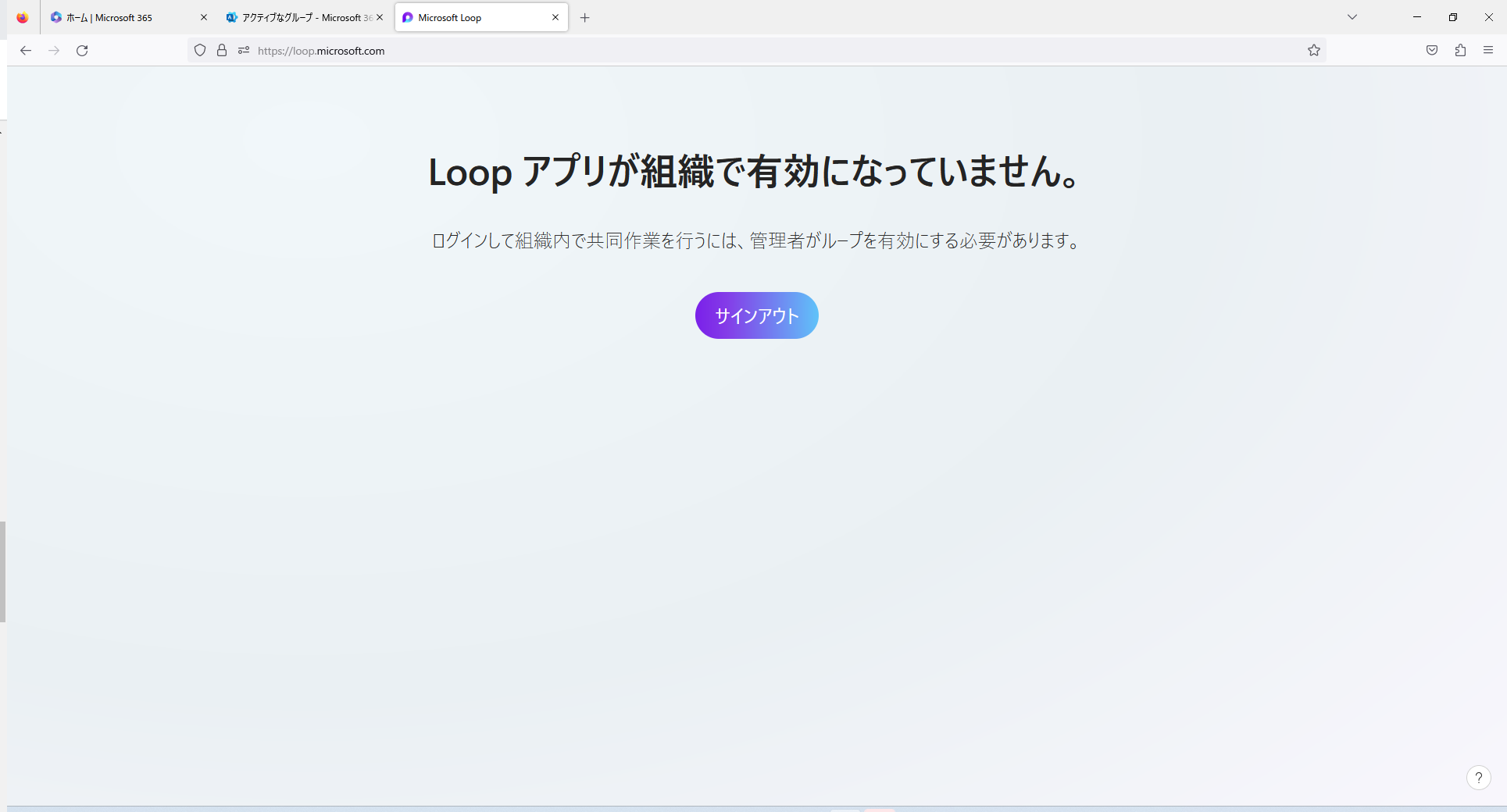Bookmark this page with the star icon

pos(1314,51)
